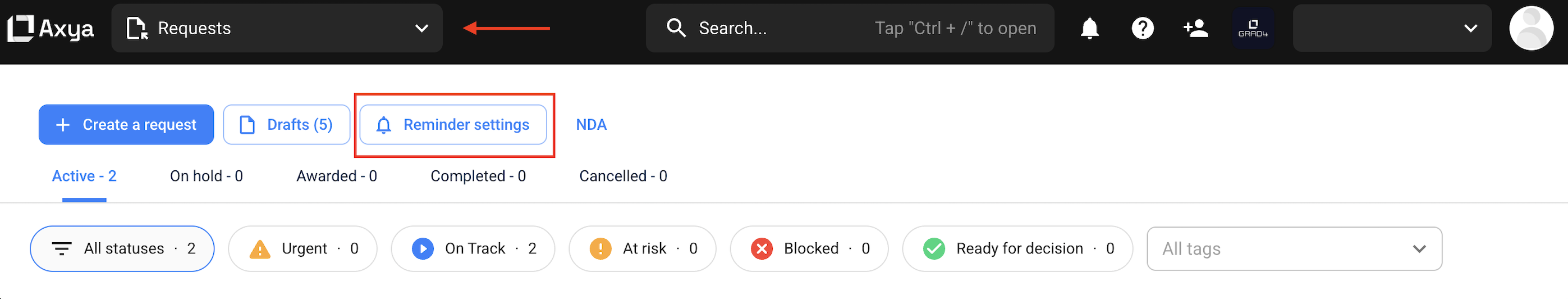
Task: Open Reminder settings
Action: (x=453, y=124)
